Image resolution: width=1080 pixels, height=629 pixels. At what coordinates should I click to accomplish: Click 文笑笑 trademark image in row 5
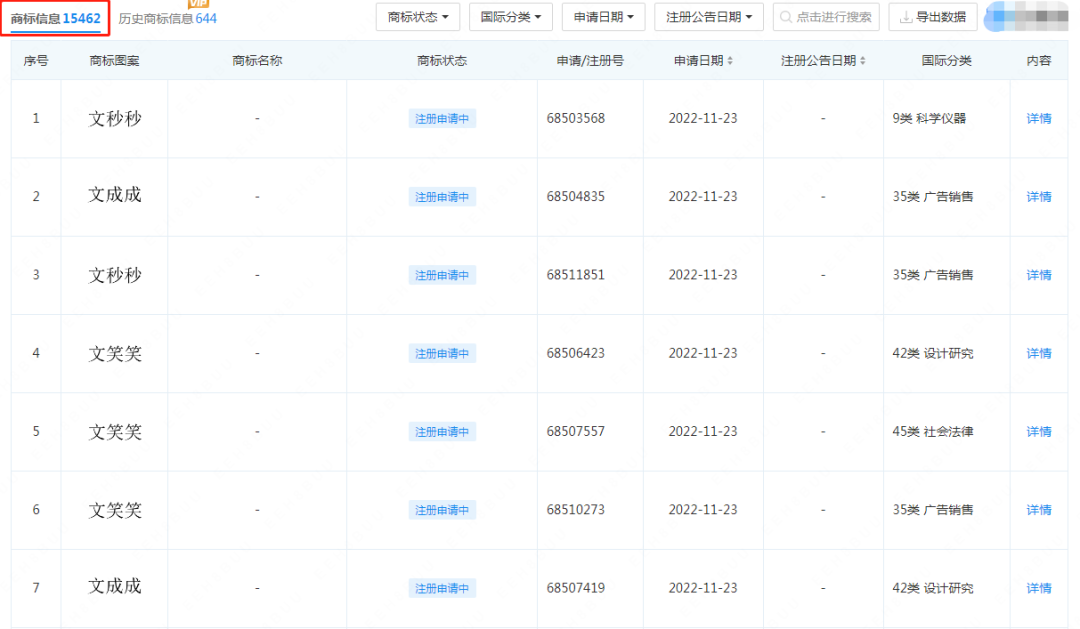(x=115, y=432)
